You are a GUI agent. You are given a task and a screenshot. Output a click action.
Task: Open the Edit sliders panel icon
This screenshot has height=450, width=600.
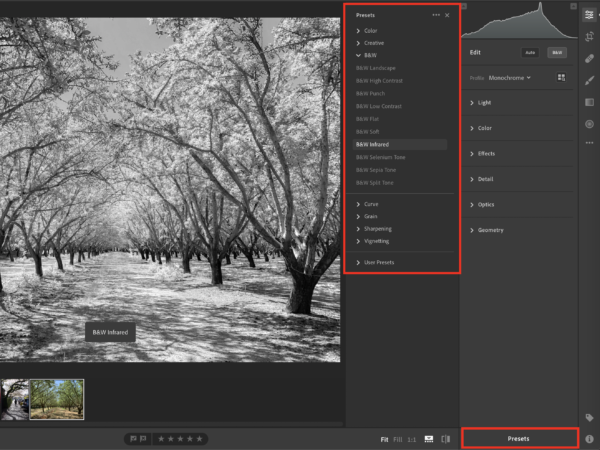coord(589,15)
